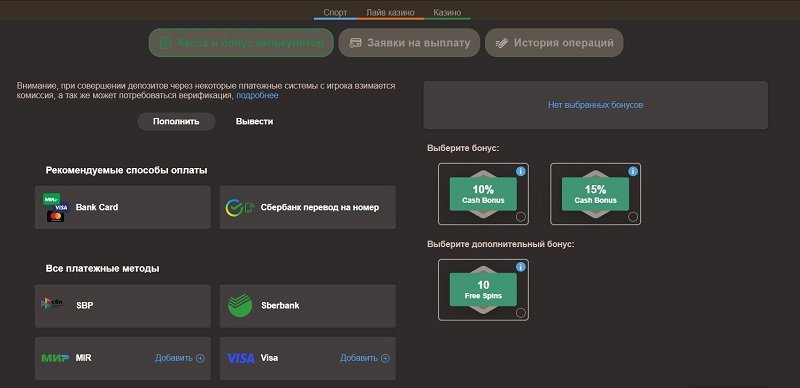Viewport: 800px width, 388px height.
Task: Open info icon on 10 Free Spins
Action: coord(521,267)
